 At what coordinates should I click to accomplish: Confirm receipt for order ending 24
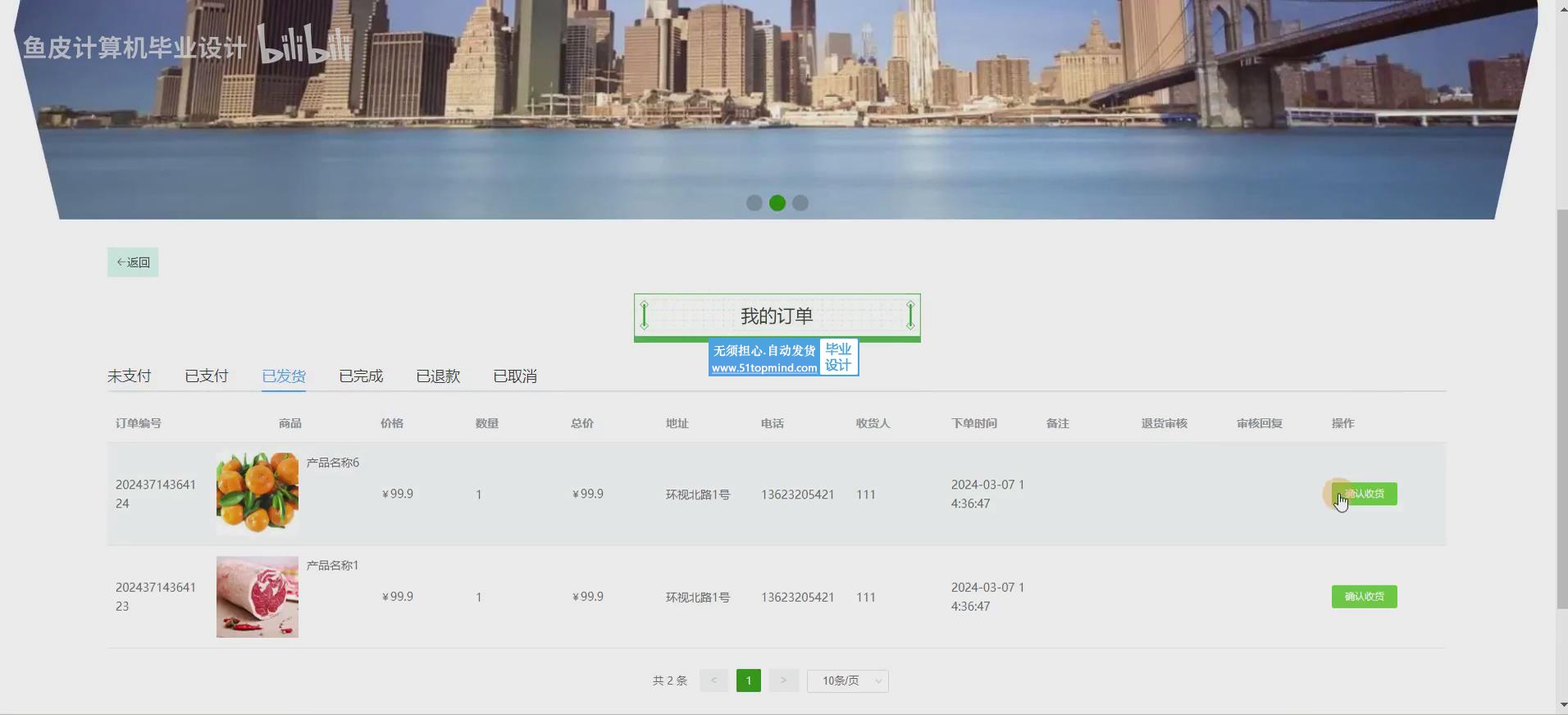pos(1364,494)
